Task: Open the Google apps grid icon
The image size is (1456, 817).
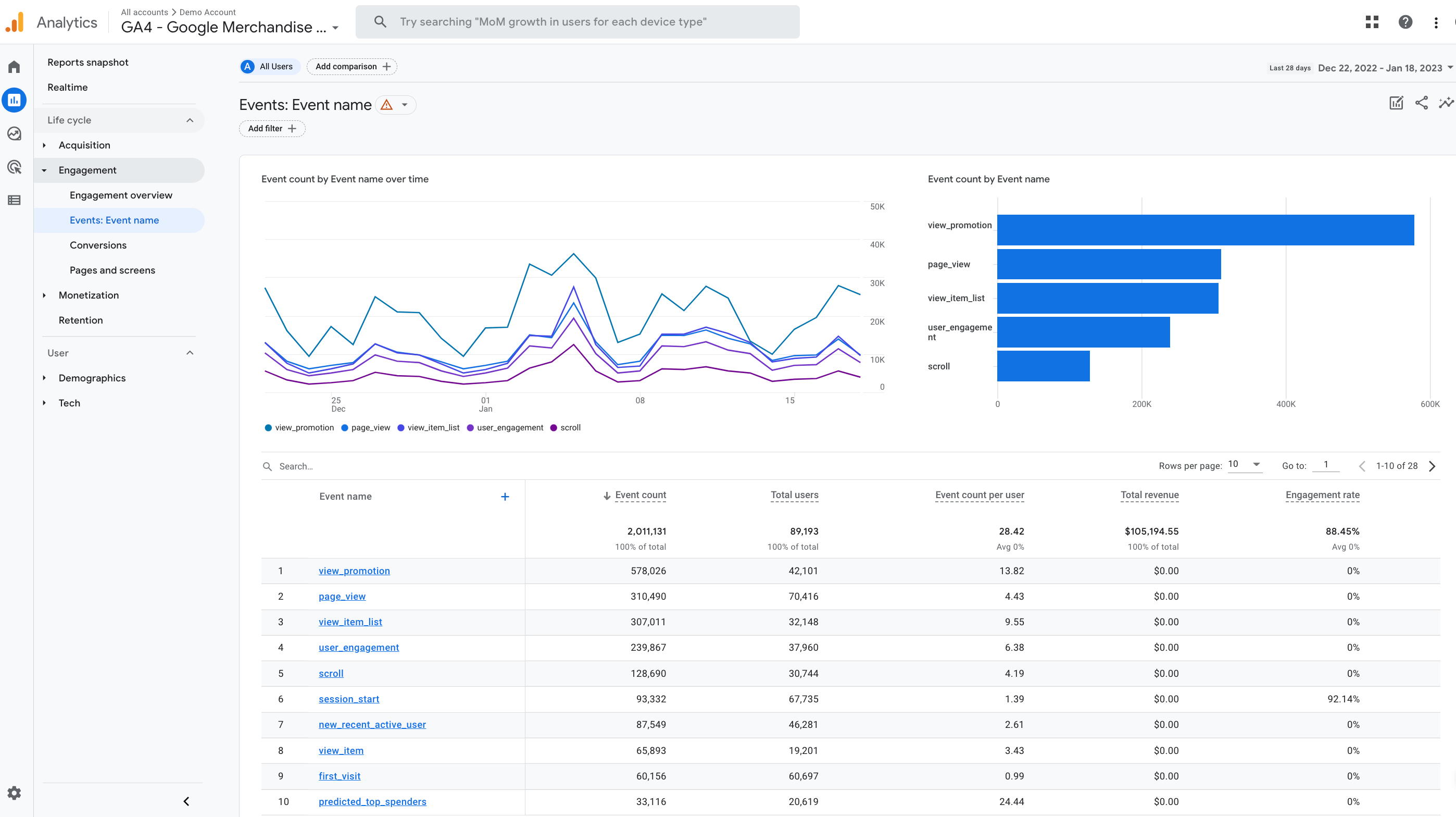Action: (x=1372, y=22)
